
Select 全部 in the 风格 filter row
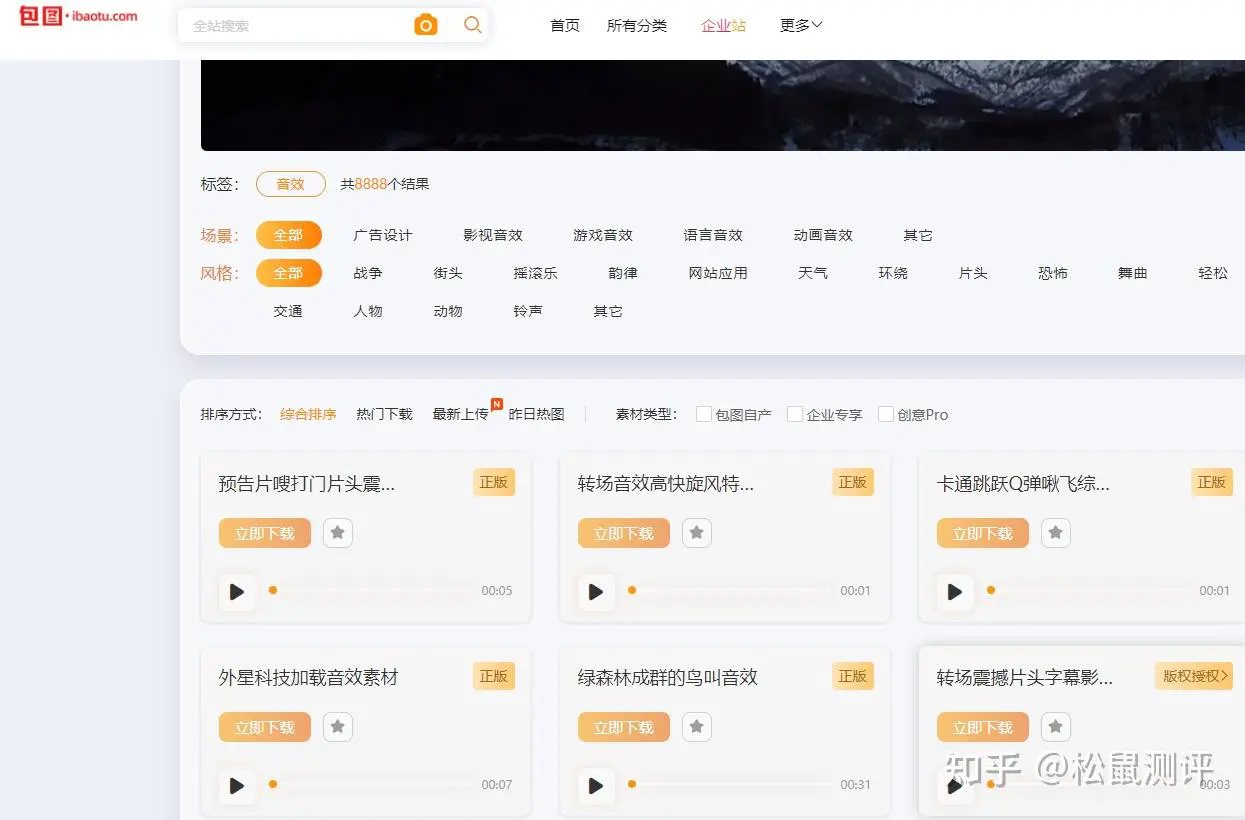(289, 273)
